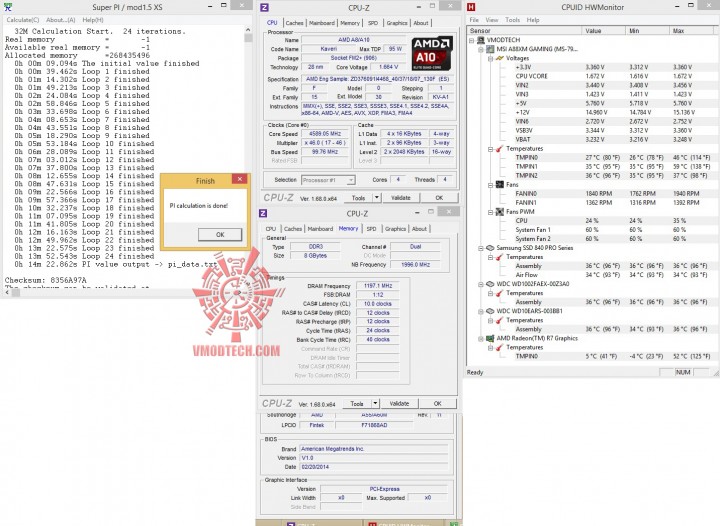This screenshot has height=526, width=720.
Task: Click the Core Speed 4589.05 MHz field
Action: (x=325, y=134)
